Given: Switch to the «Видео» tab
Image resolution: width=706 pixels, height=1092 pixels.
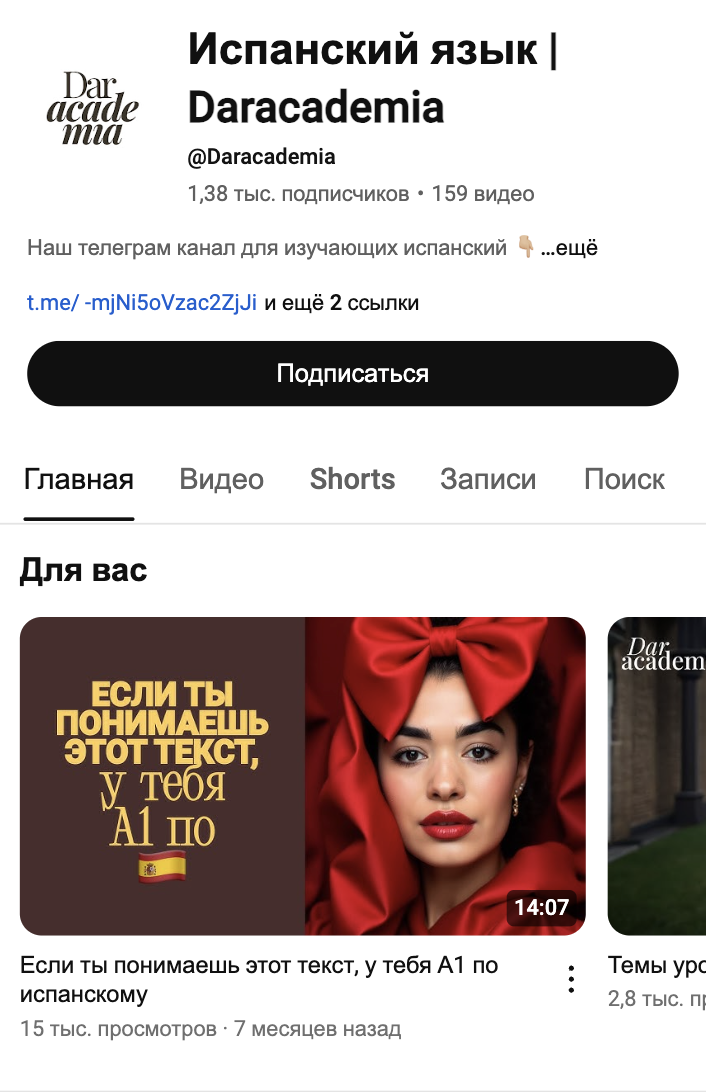Looking at the screenshot, I should (221, 480).
